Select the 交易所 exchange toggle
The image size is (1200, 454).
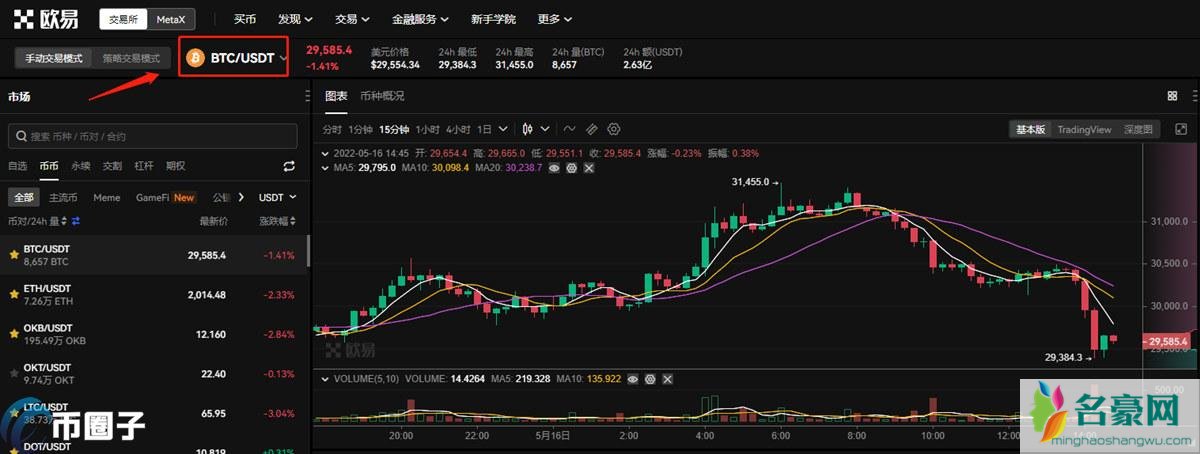pos(123,19)
